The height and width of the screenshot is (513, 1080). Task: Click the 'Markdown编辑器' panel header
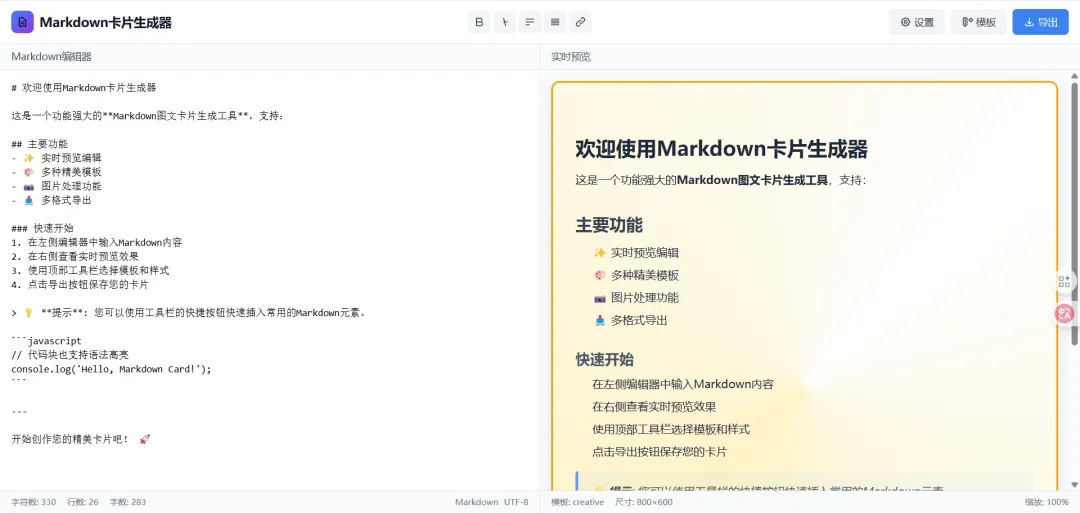coord(52,56)
